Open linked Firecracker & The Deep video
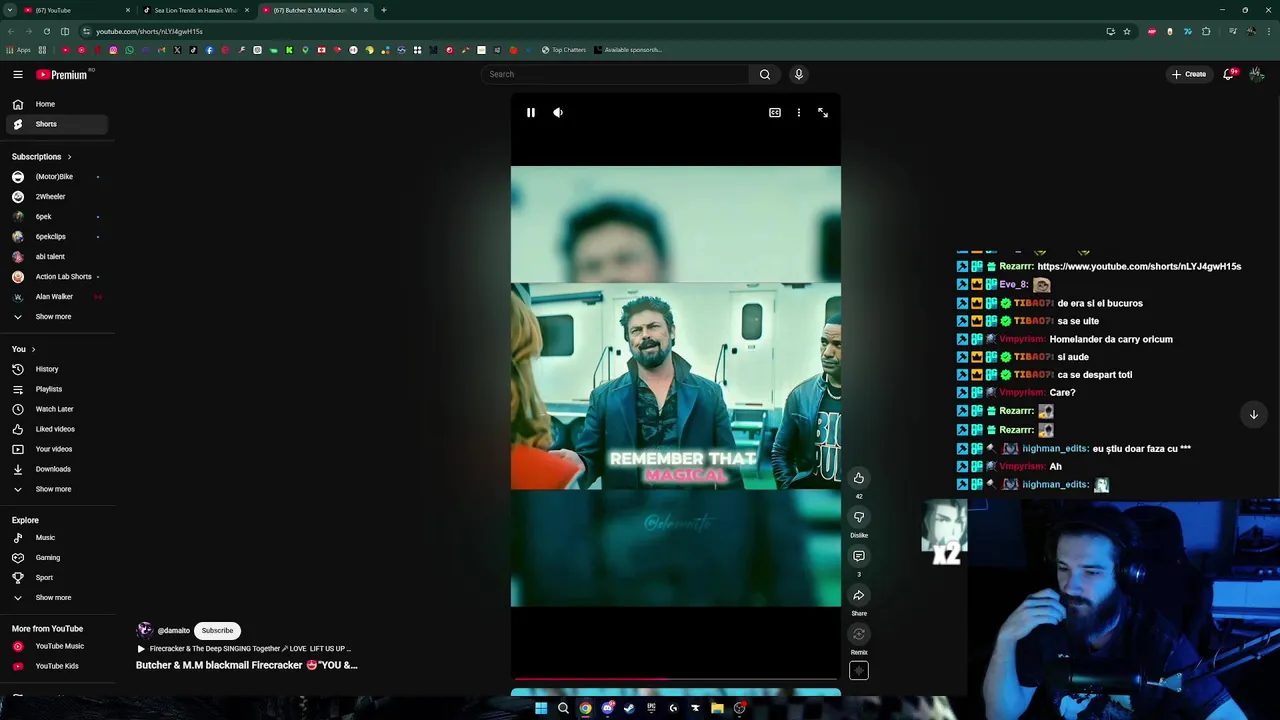Screen dimensions: 1280x720 click(245, 649)
